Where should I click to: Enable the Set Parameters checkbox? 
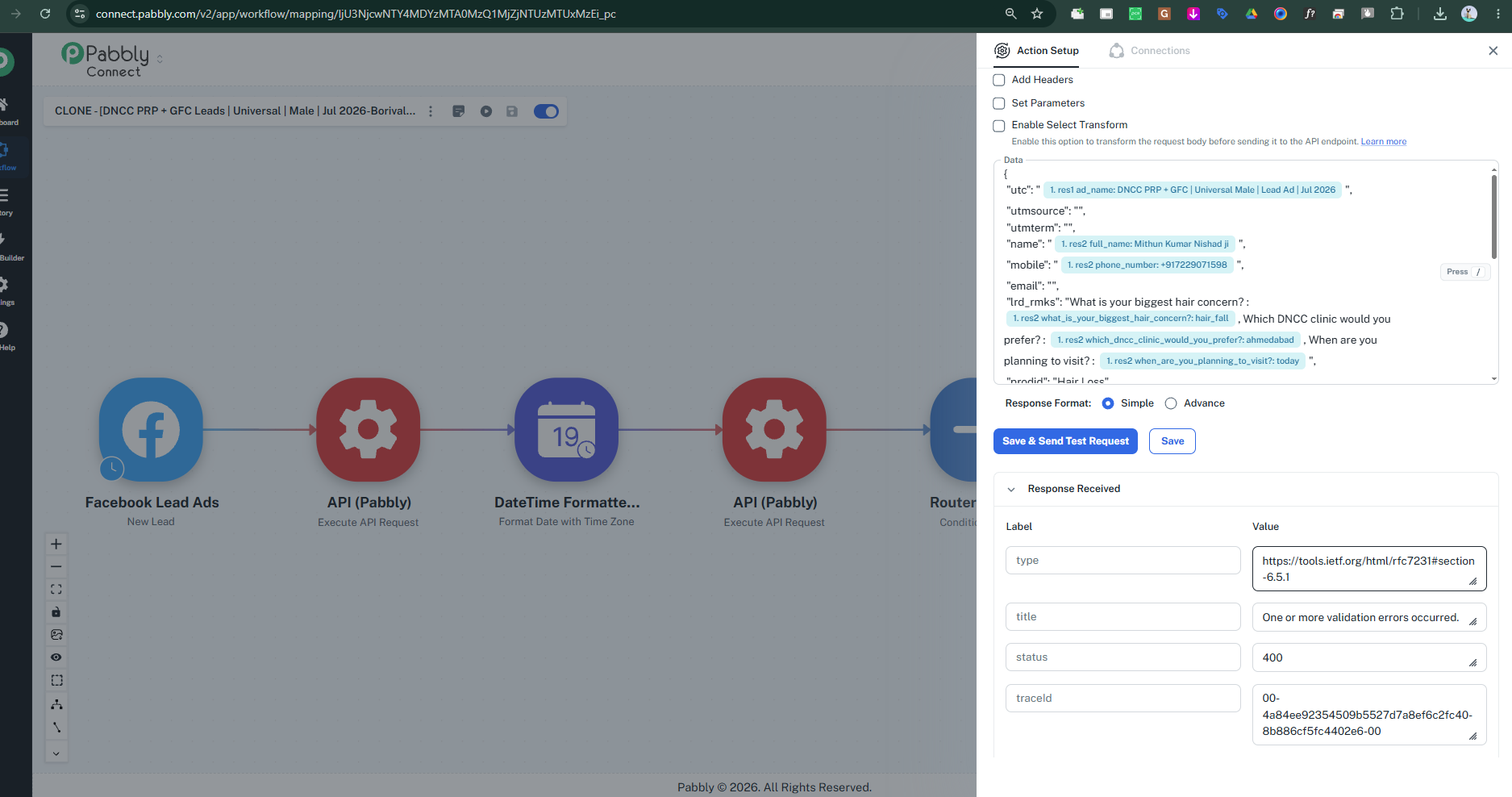click(999, 103)
